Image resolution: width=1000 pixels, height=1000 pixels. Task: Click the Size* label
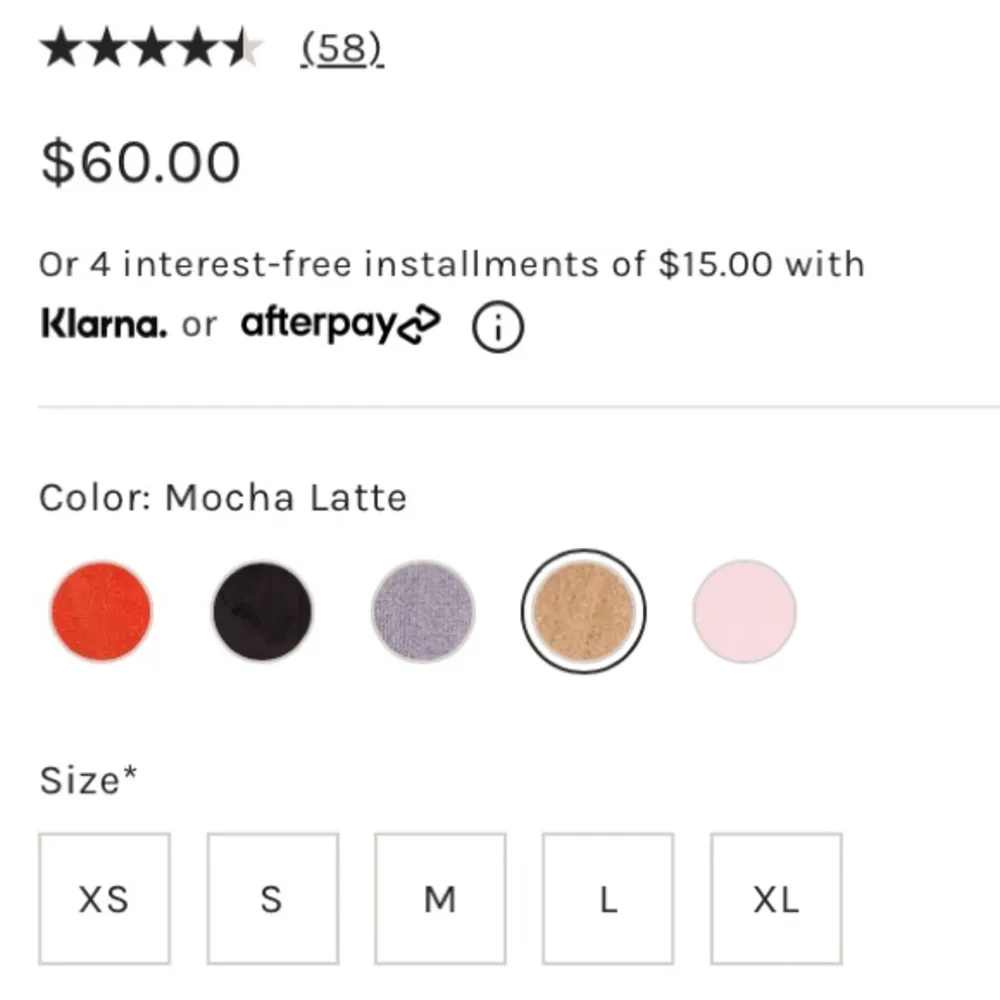click(x=88, y=780)
